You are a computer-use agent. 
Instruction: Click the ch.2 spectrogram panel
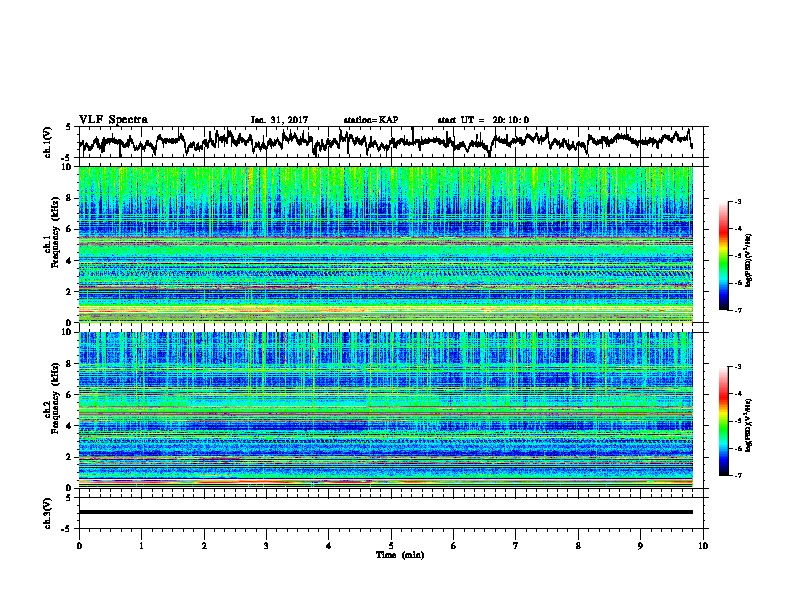[386, 410]
